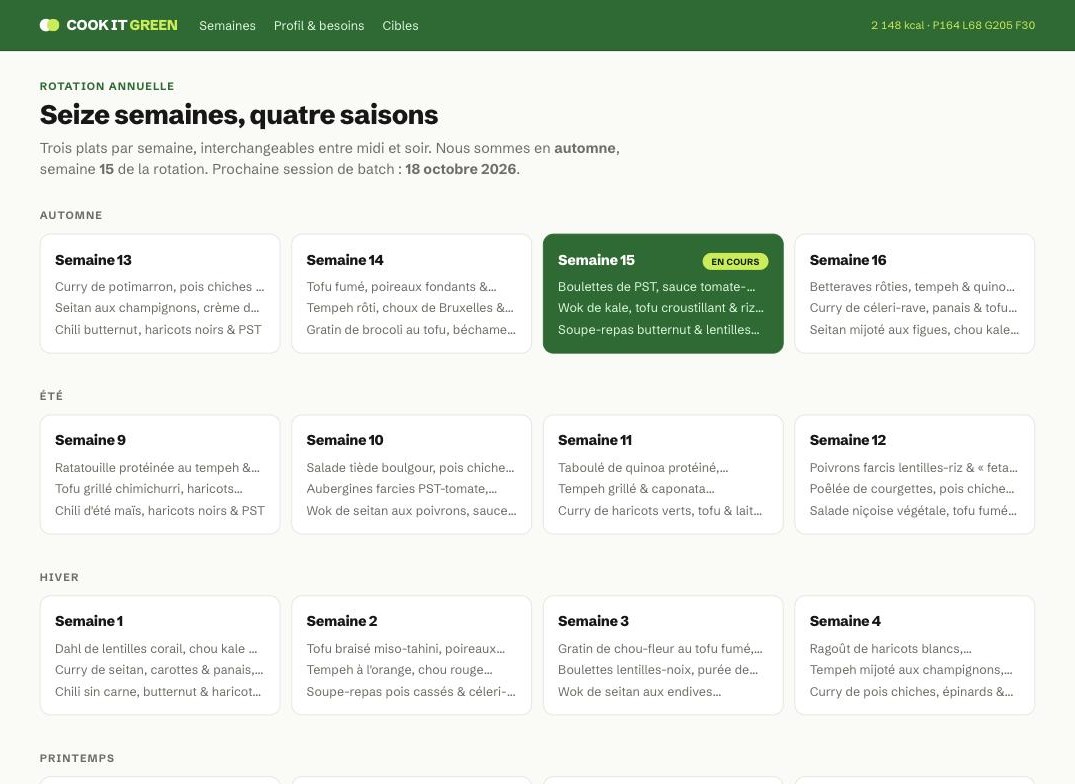Viewport: 1075px width, 784px height.
Task: Open the current Semaine 15 card
Action: click(x=663, y=293)
